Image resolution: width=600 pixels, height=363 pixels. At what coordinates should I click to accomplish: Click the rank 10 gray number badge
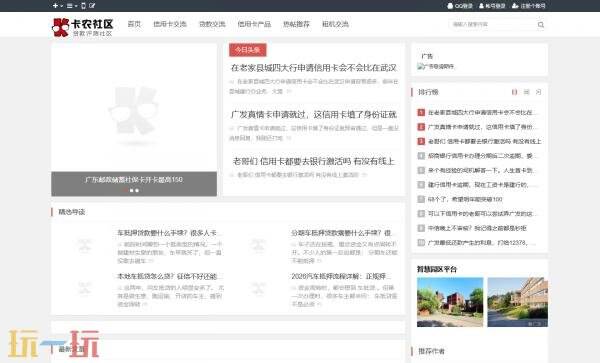(421, 243)
